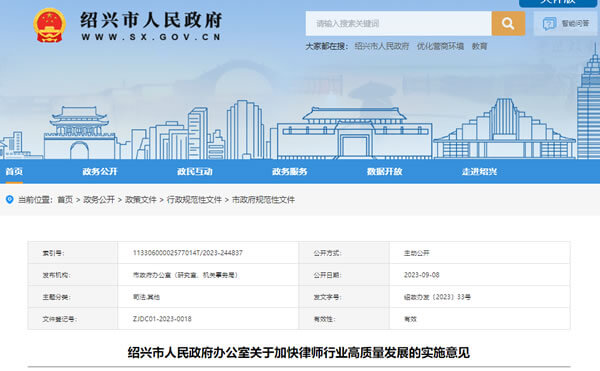Select the 司法,其他 topic category value
The width and height of the screenshot is (600, 371).
pyautogui.click(x=146, y=297)
